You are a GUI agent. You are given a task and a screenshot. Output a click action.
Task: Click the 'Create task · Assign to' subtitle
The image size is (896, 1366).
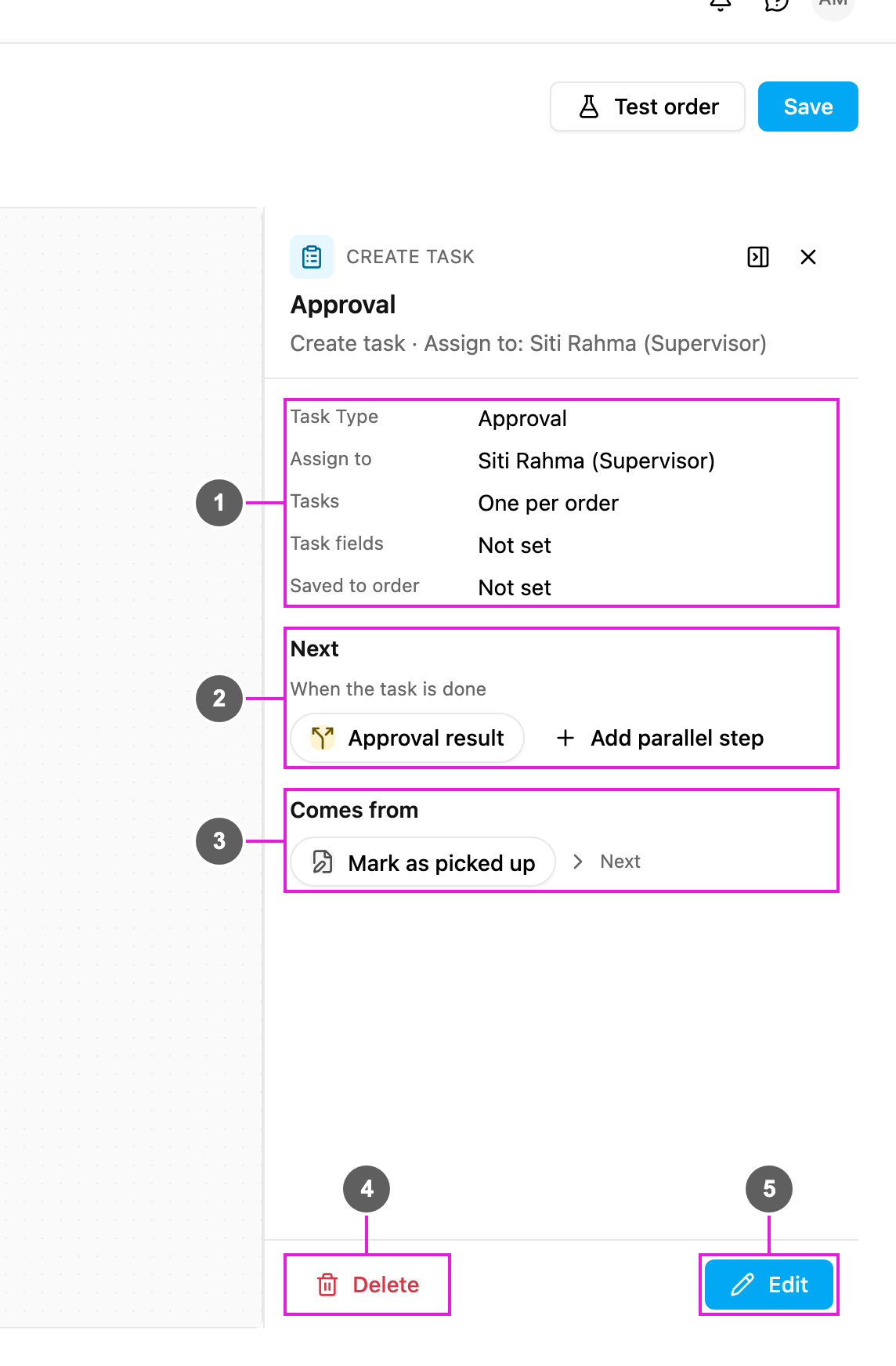529,343
